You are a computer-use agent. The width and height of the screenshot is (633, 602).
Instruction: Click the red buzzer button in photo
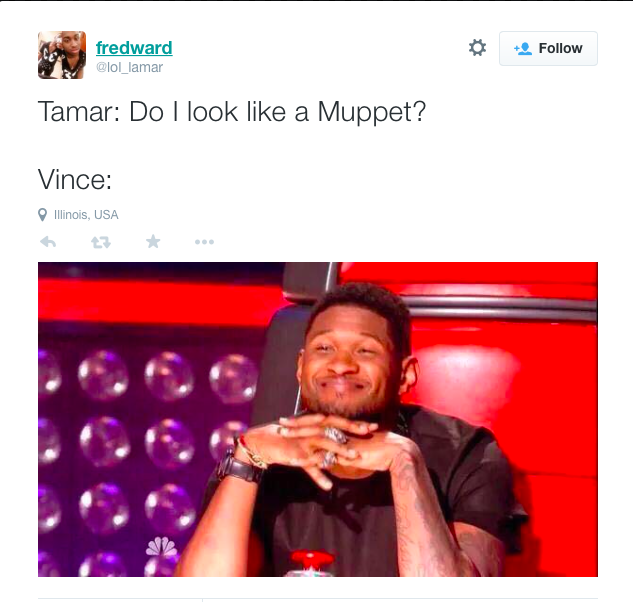click(312, 562)
